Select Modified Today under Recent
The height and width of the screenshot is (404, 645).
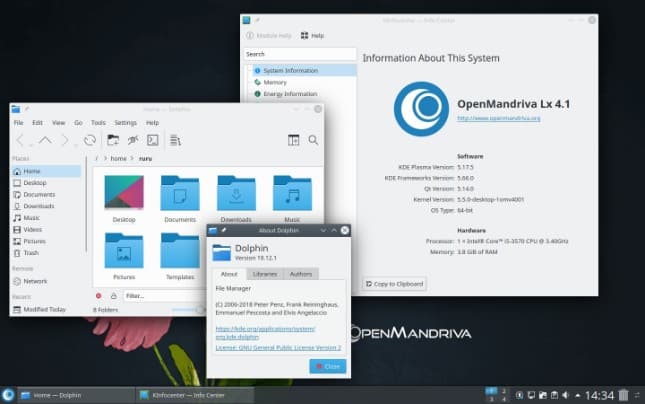click(46, 309)
